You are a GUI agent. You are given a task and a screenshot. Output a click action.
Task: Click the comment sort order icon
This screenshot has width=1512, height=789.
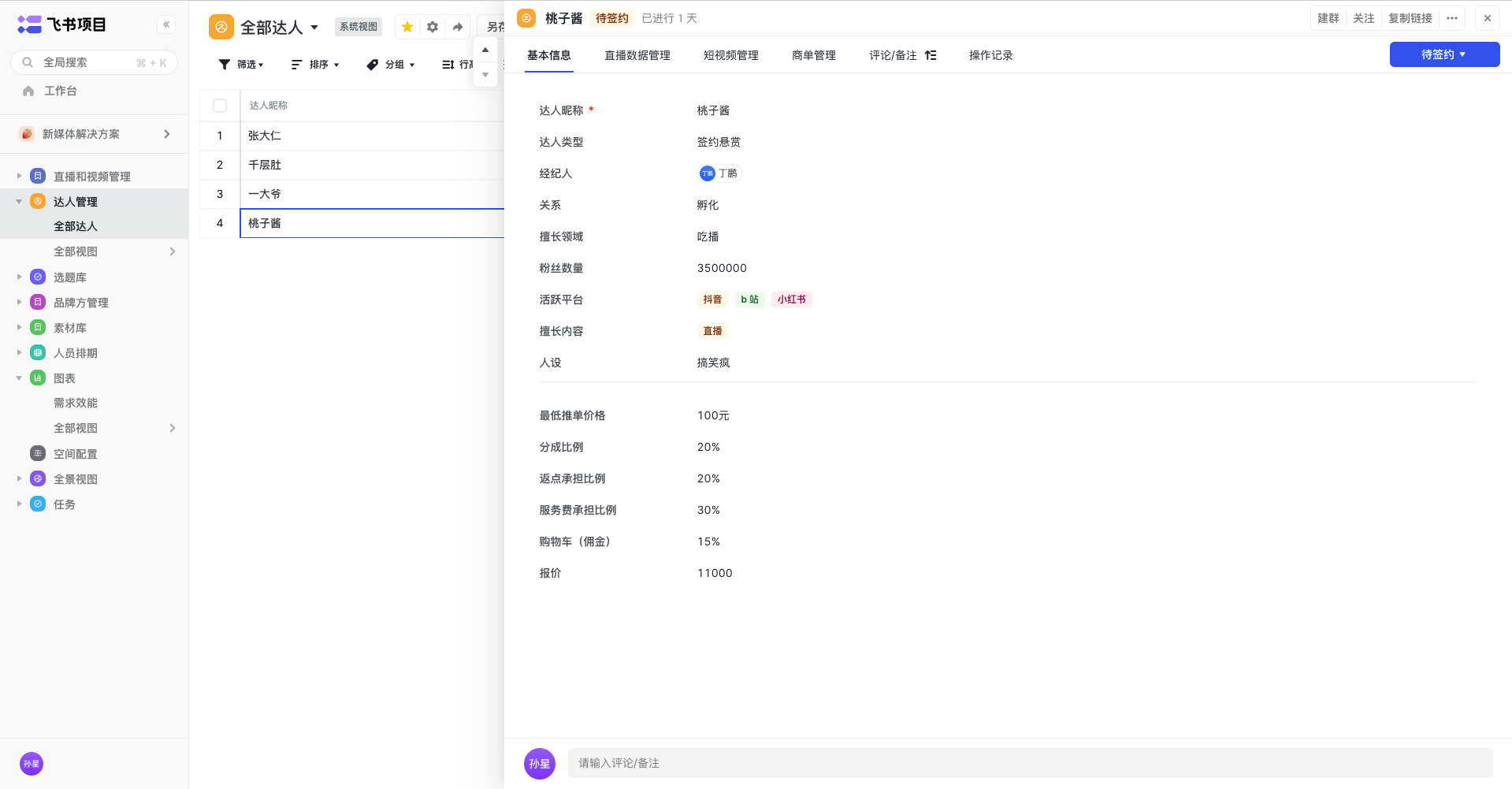point(931,55)
